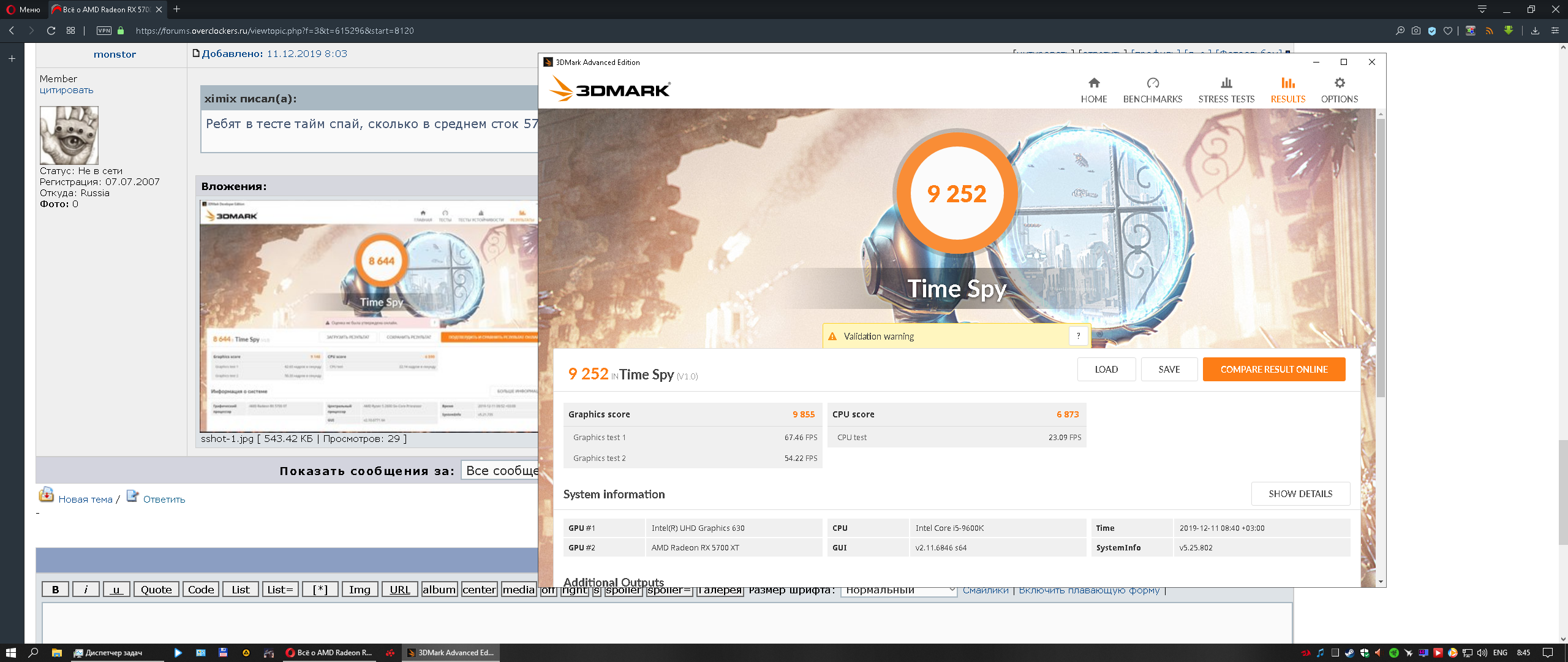Click the Opera VPN badge
Screen dimensions: 1568x662
[104, 31]
